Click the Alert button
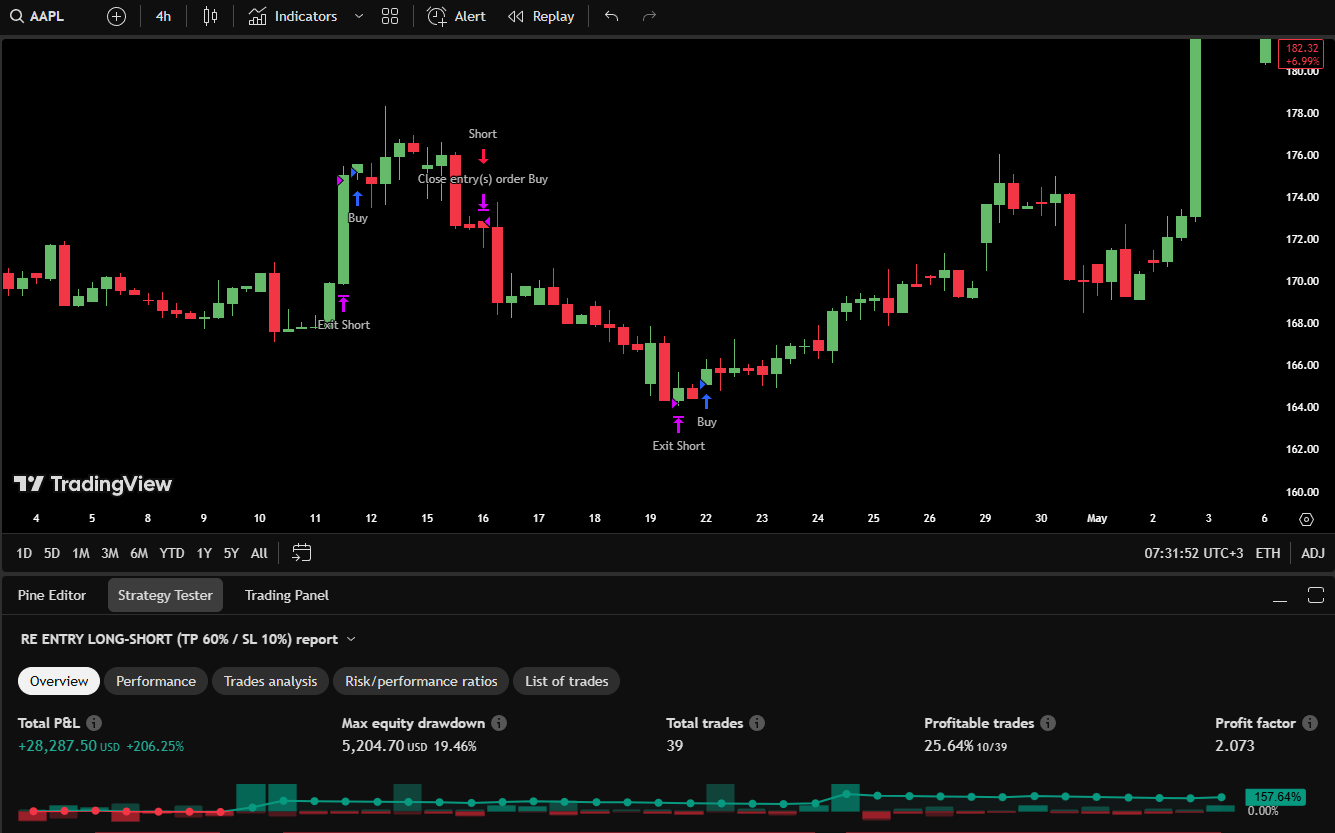 [457, 16]
